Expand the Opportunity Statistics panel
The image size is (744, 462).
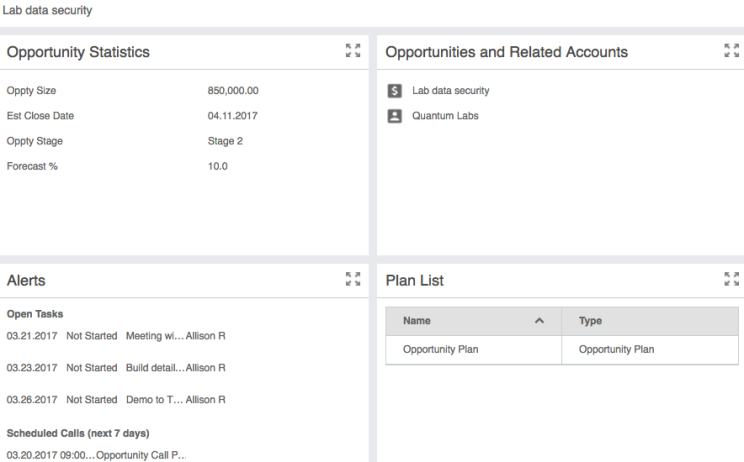[352, 53]
